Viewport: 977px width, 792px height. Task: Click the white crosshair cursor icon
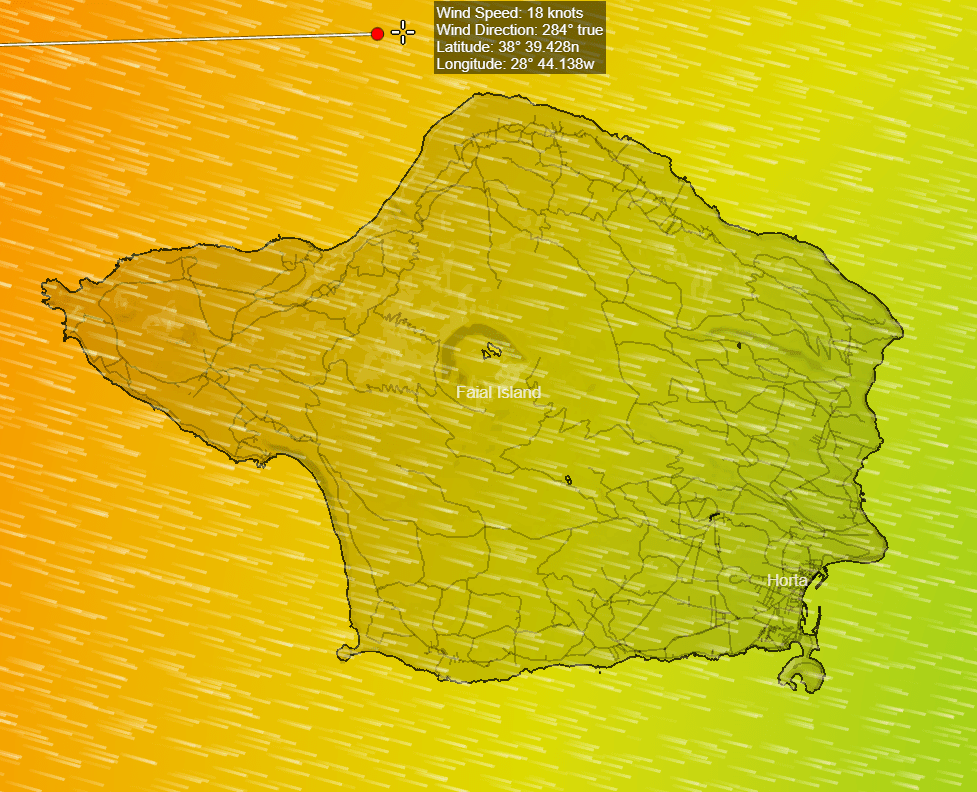pyautogui.click(x=403, y=32)
